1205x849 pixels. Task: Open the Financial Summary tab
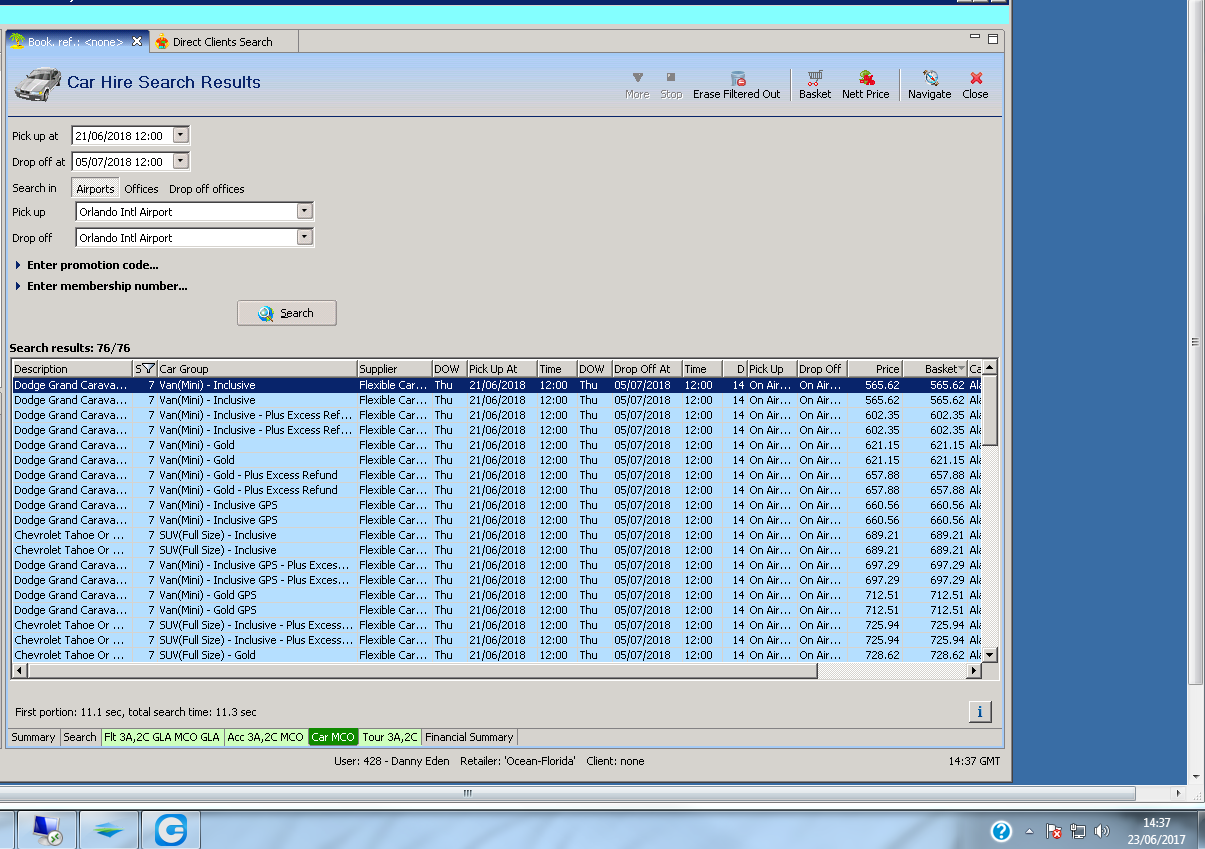(x=469, y=737)
